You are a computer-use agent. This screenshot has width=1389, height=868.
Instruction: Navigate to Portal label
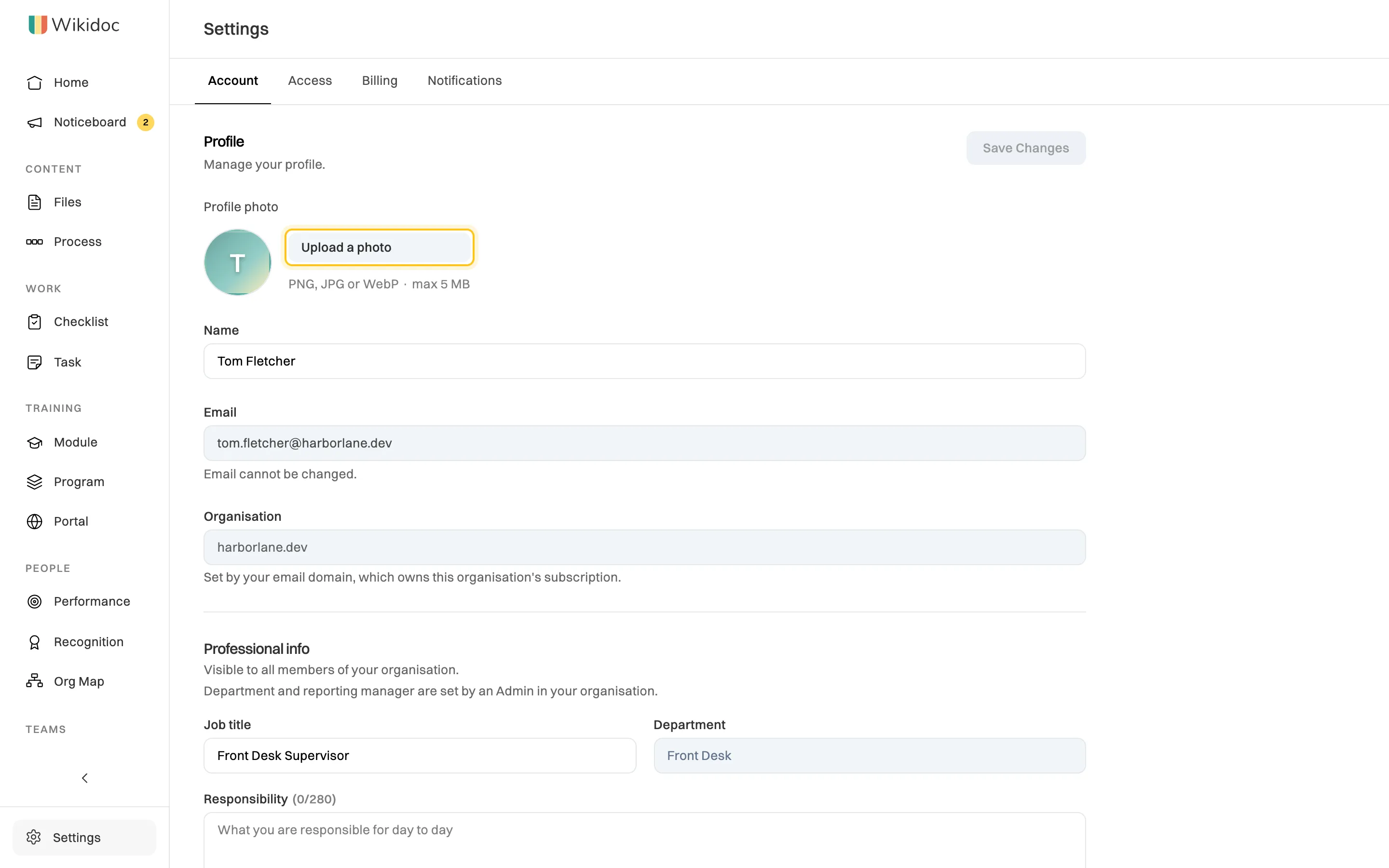(x=71, y=521)
